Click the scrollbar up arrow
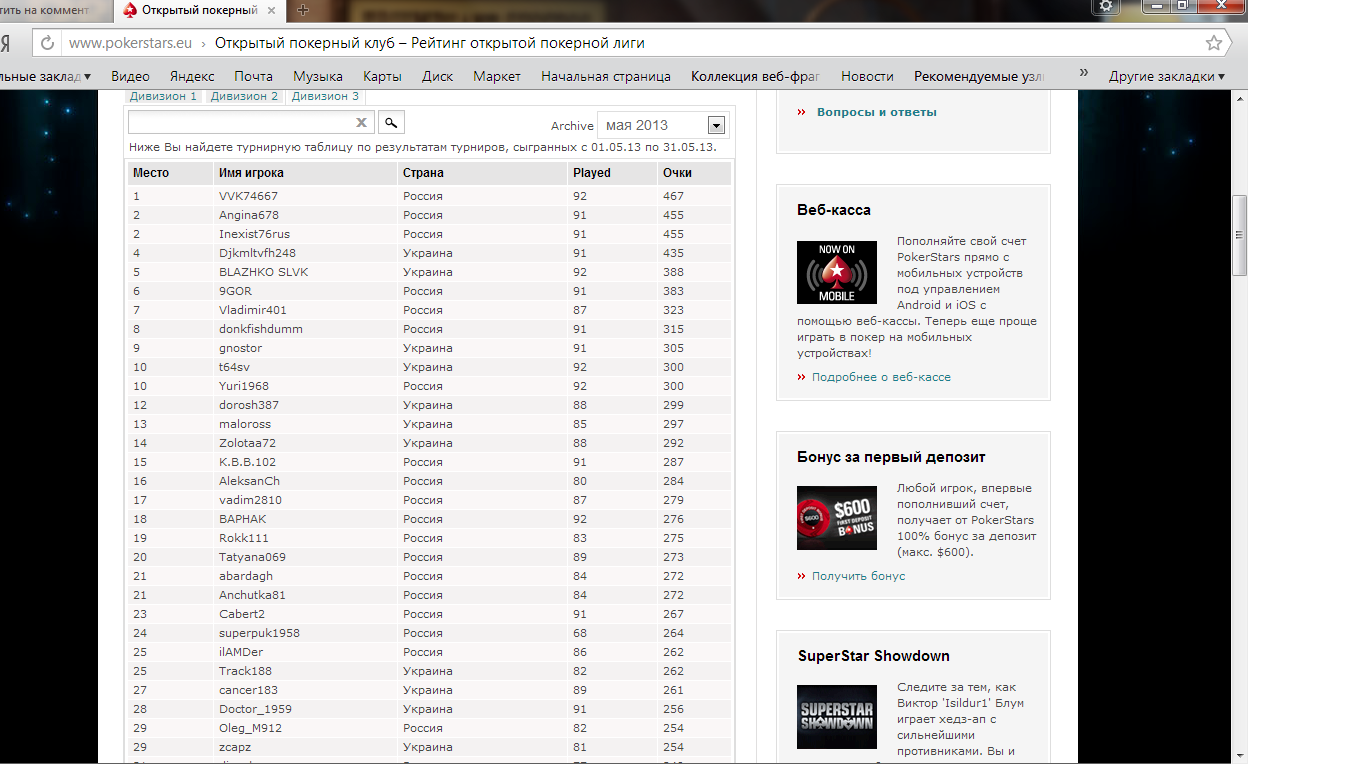Image resolution: width=1366 pixels, height=768 pixels. [x=1240, y=98]
